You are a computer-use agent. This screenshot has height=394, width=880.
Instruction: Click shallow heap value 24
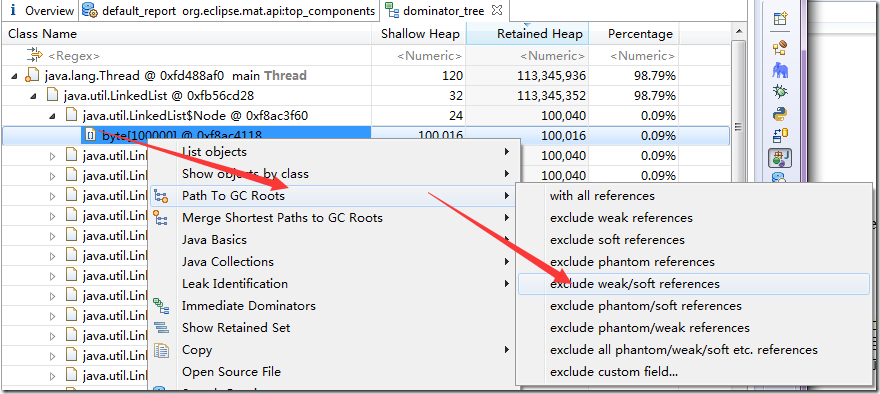[x=456, y=116]
